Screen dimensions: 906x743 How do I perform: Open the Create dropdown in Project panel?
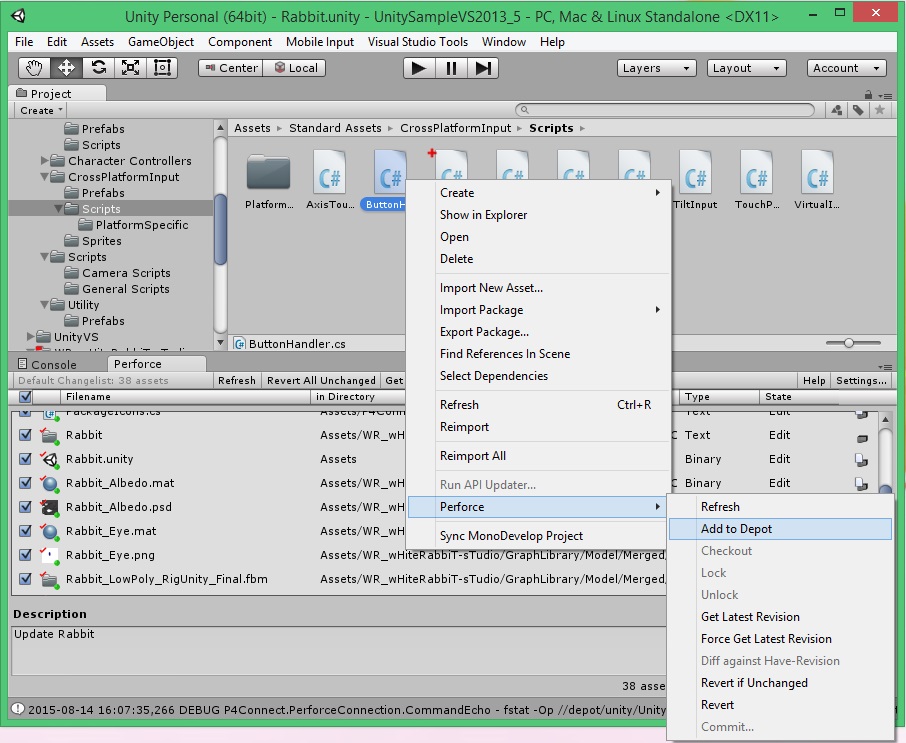coord(40,110)
